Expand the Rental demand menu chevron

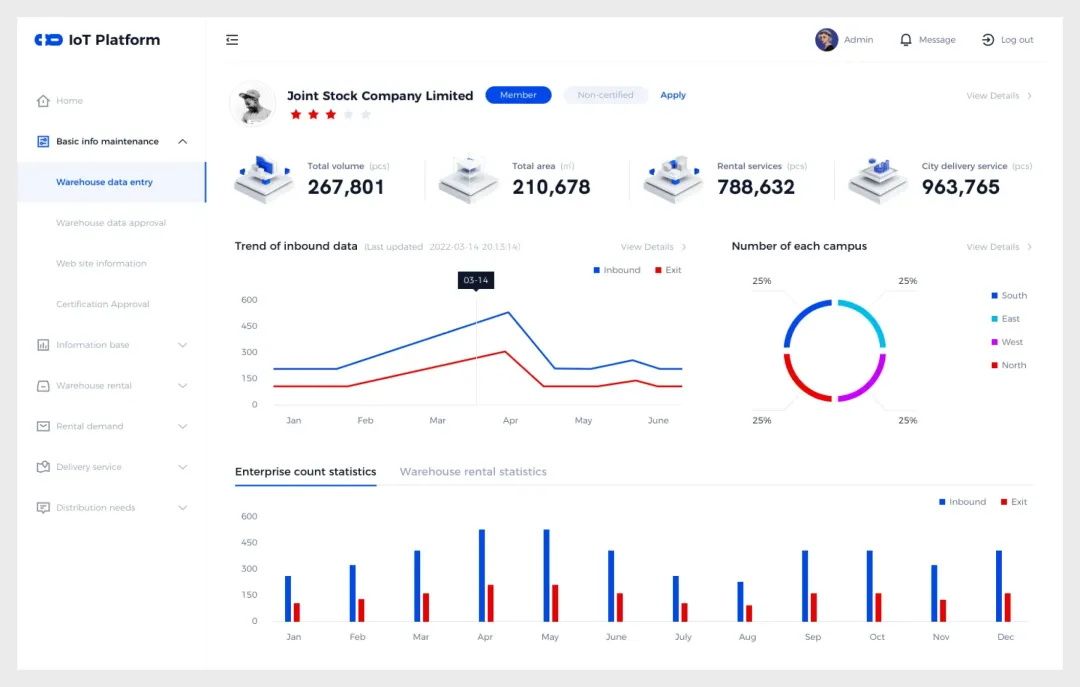[x=183, y=427]
